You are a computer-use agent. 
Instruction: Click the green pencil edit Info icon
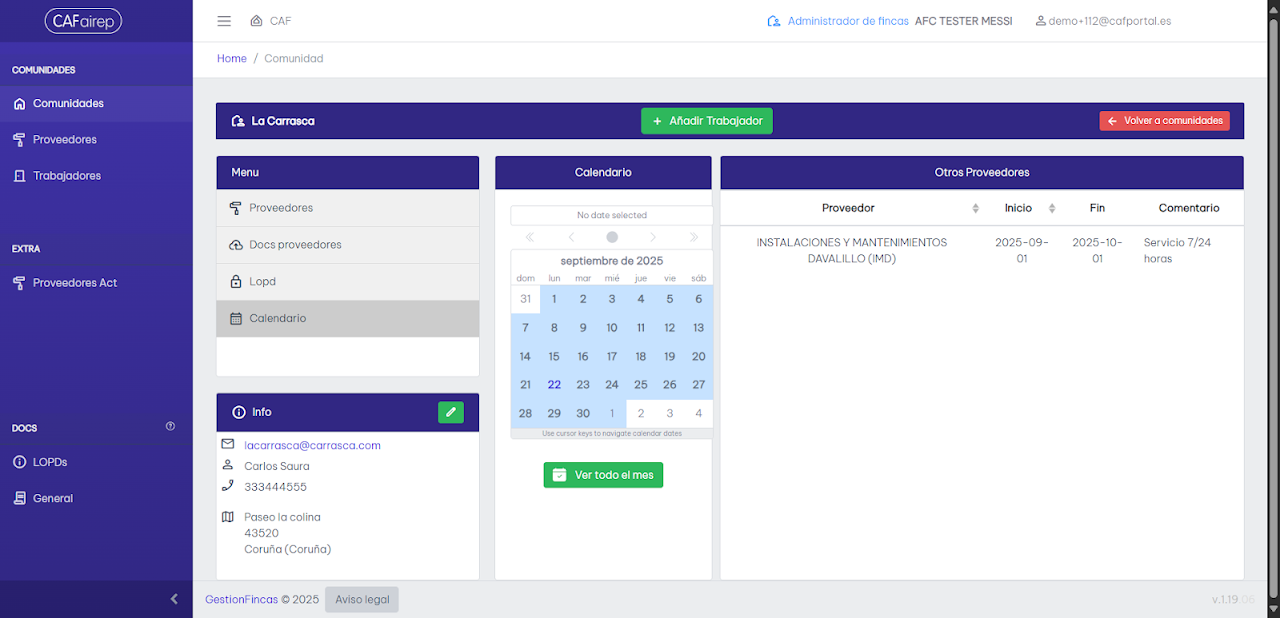pyautogui.click(x=451, y=412)
